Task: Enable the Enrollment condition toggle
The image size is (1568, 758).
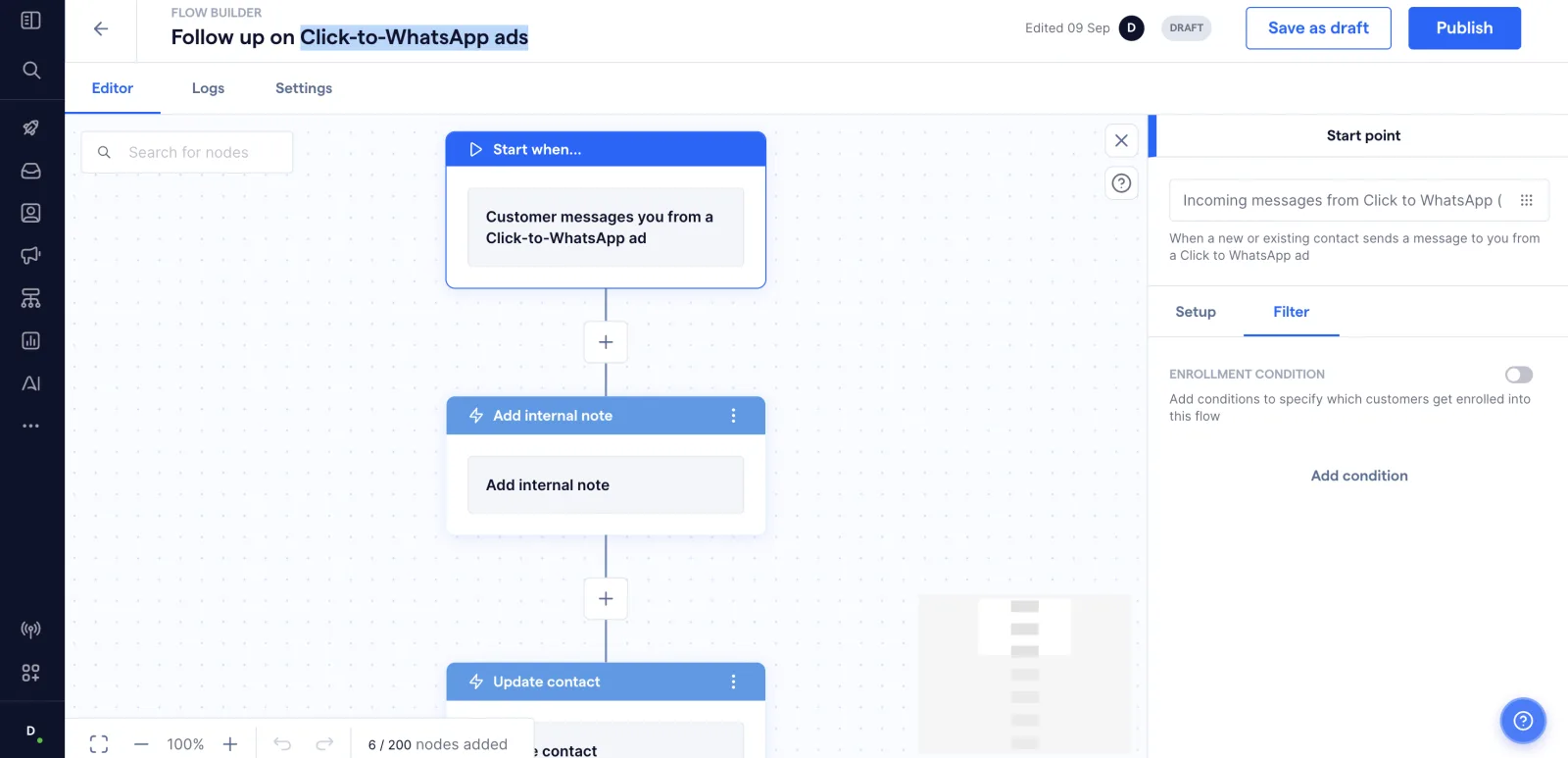Action: point(1519,375)
